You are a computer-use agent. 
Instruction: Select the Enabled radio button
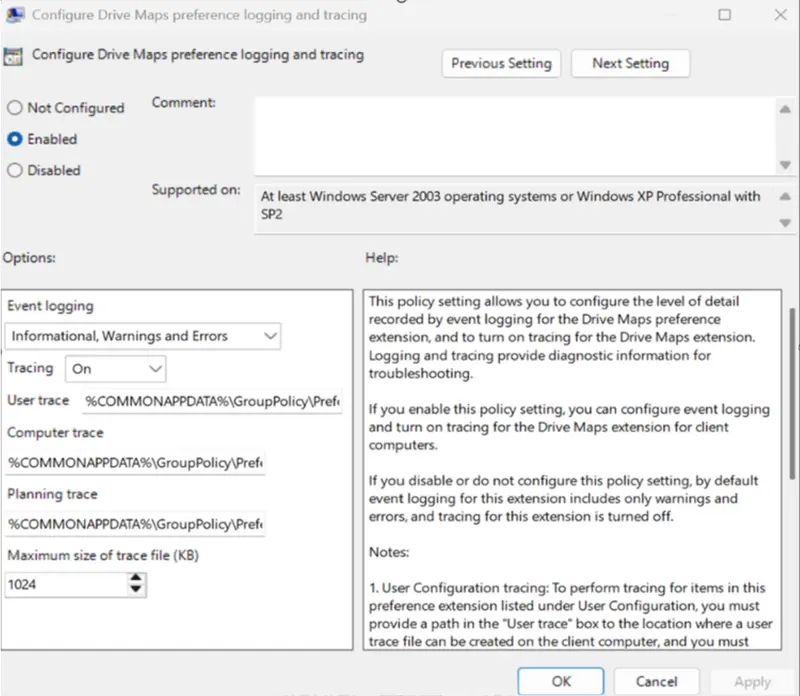[15, 139]
